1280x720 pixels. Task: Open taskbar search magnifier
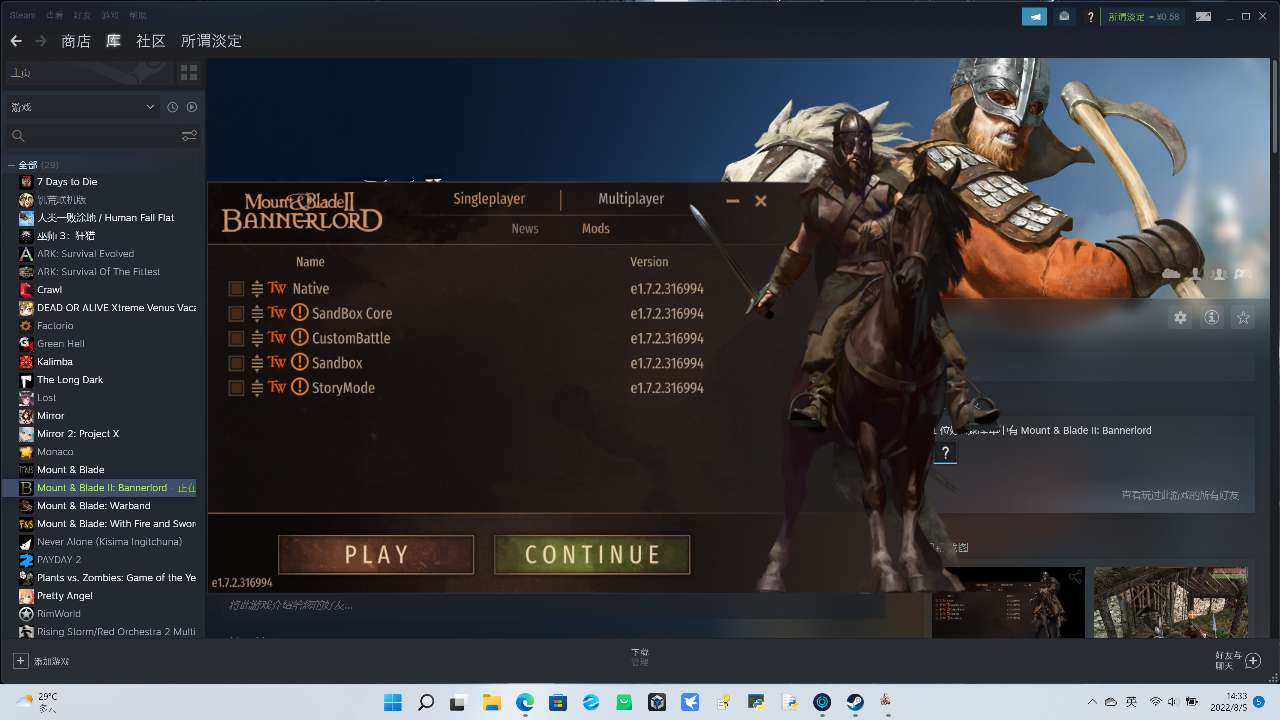pos(426,702)
